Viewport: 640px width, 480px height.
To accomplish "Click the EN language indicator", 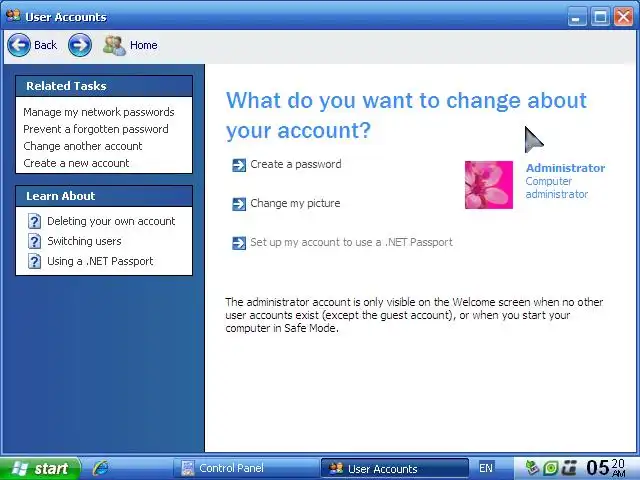I will (x=486, y=468).
